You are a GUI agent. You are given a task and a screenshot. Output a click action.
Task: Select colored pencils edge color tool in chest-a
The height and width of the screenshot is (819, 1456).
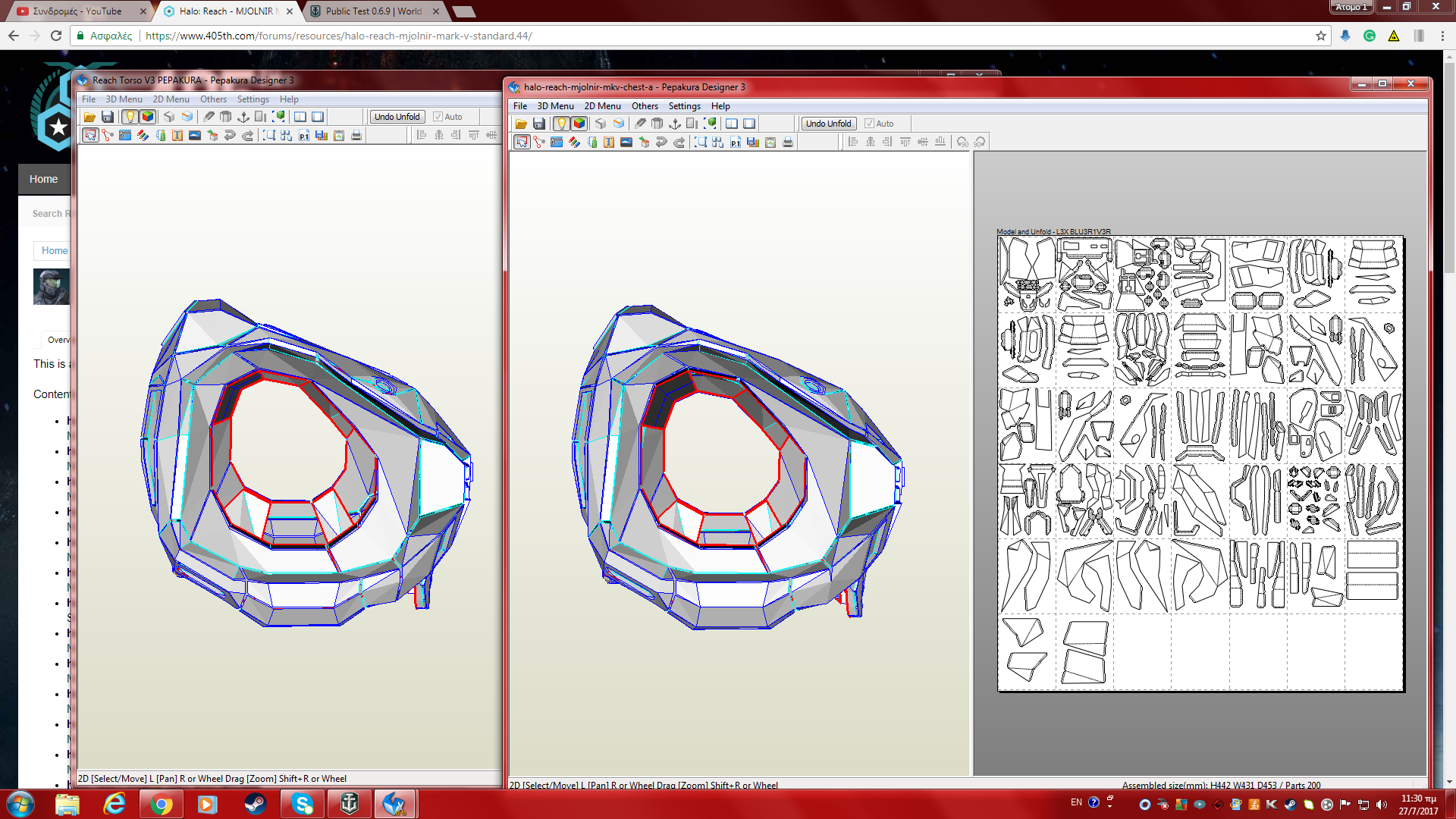[x=574, y=142]
